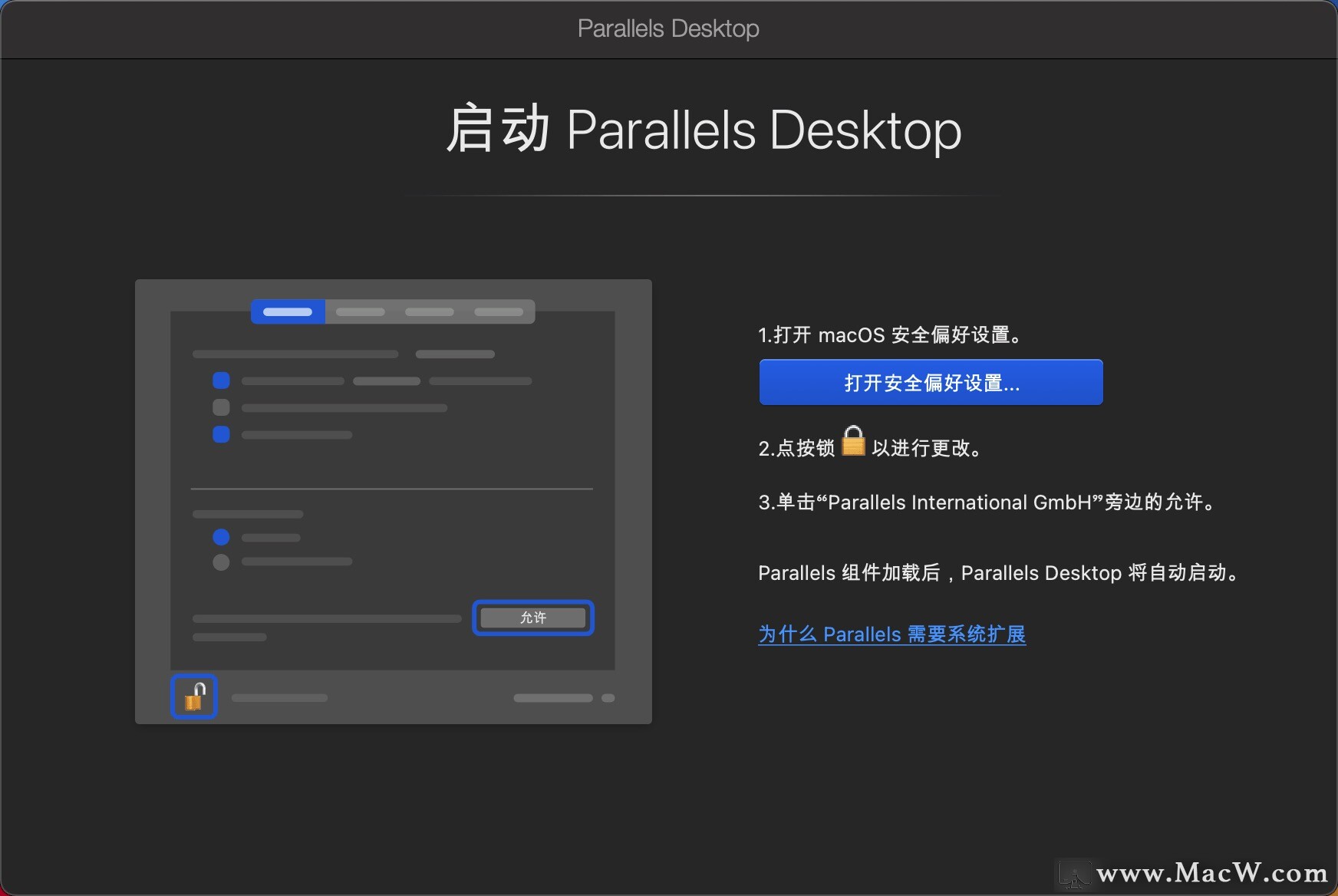Click the Parallels Desktop window title
This screenshot has height=896, width=1338.
668,28
